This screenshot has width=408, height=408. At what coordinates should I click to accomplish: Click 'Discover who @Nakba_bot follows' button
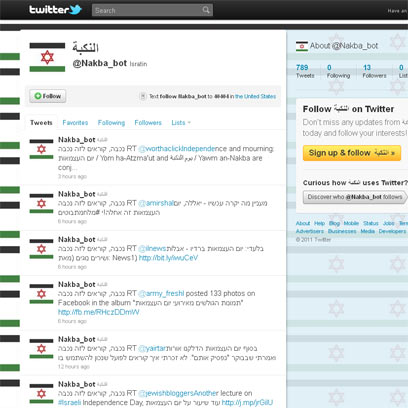[355, 197]
